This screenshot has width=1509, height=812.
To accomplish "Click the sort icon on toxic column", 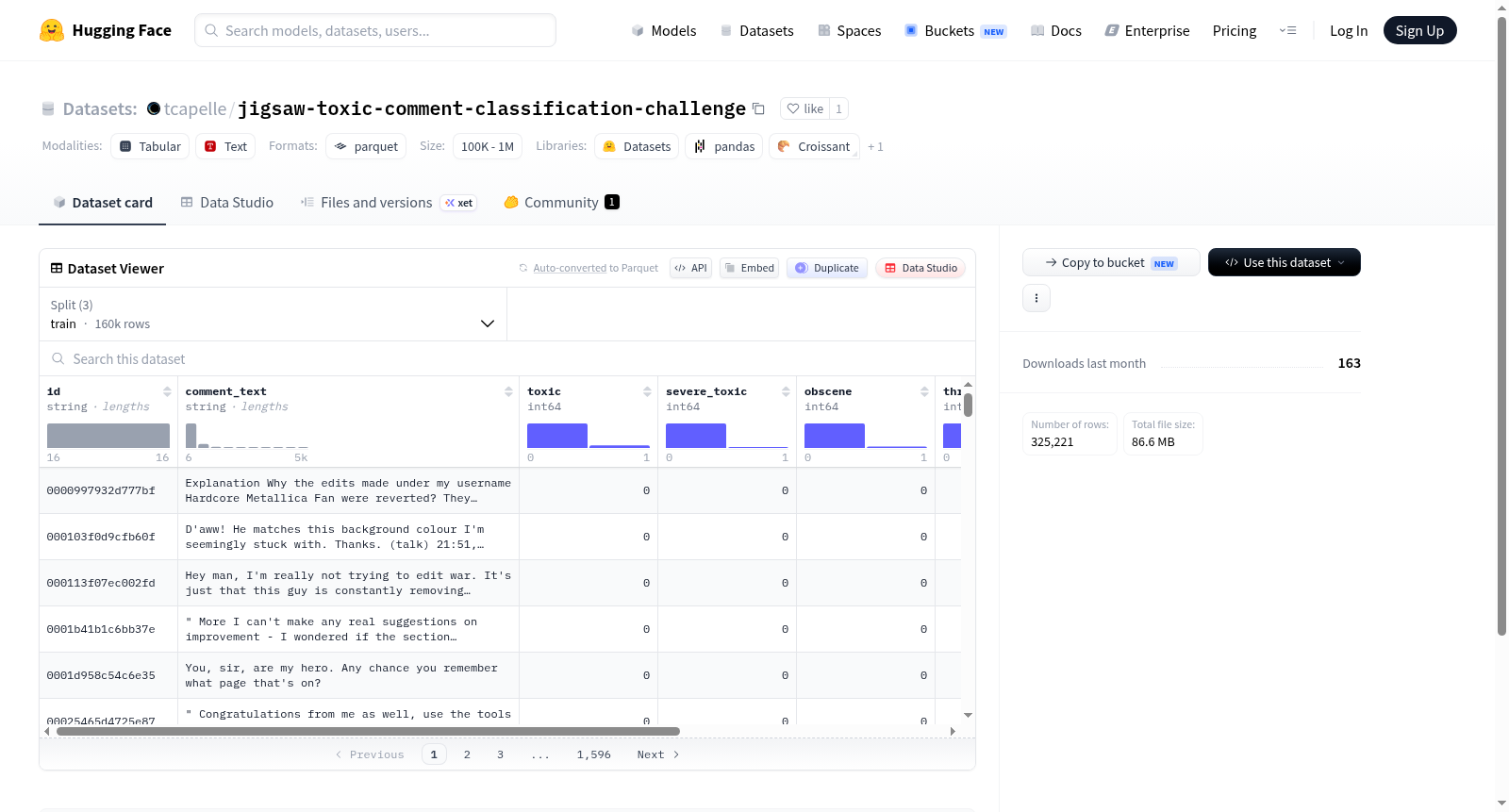I will pyautogui.click(x=647, y=391).
